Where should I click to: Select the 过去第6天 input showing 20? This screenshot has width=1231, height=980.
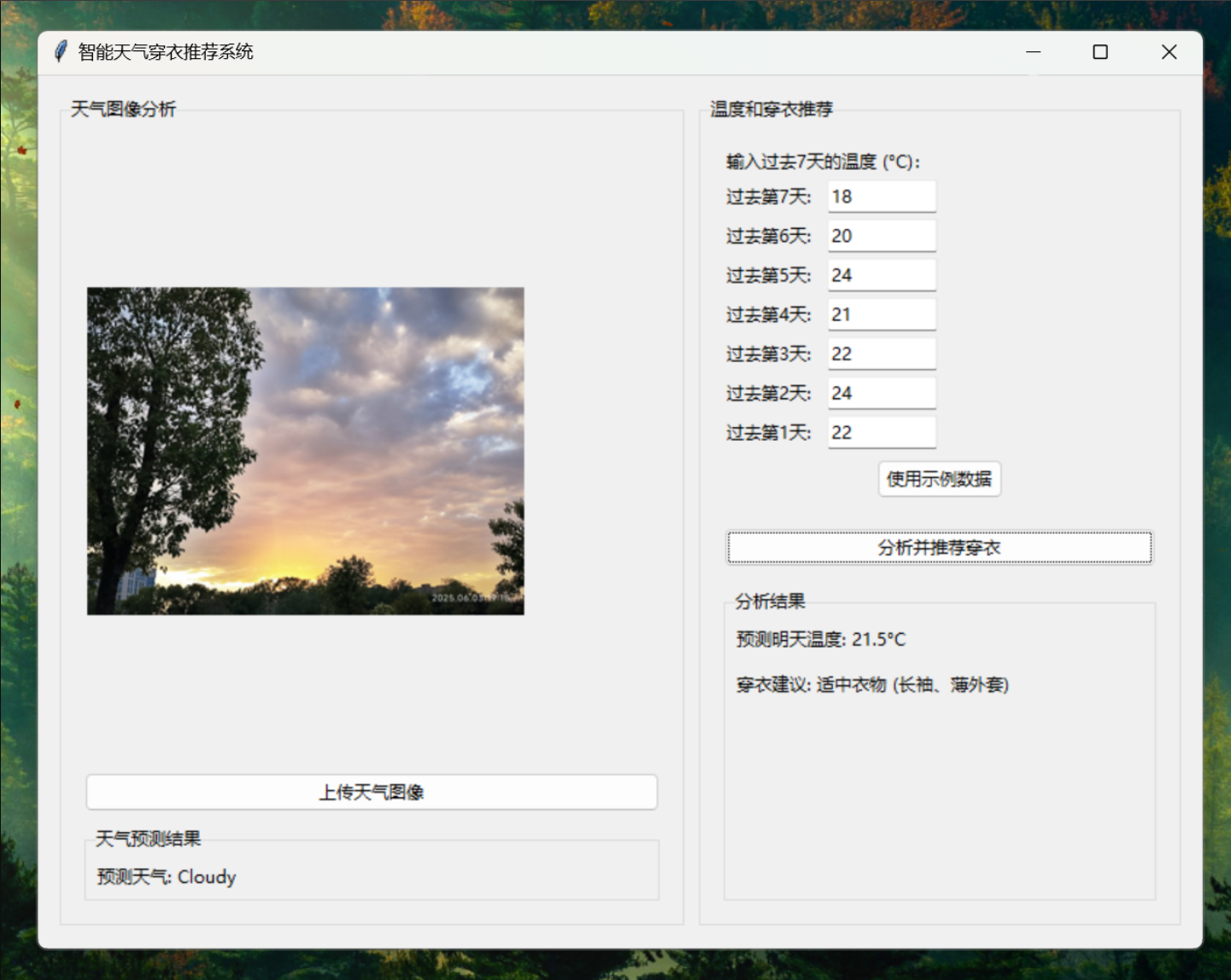point(881,236)
